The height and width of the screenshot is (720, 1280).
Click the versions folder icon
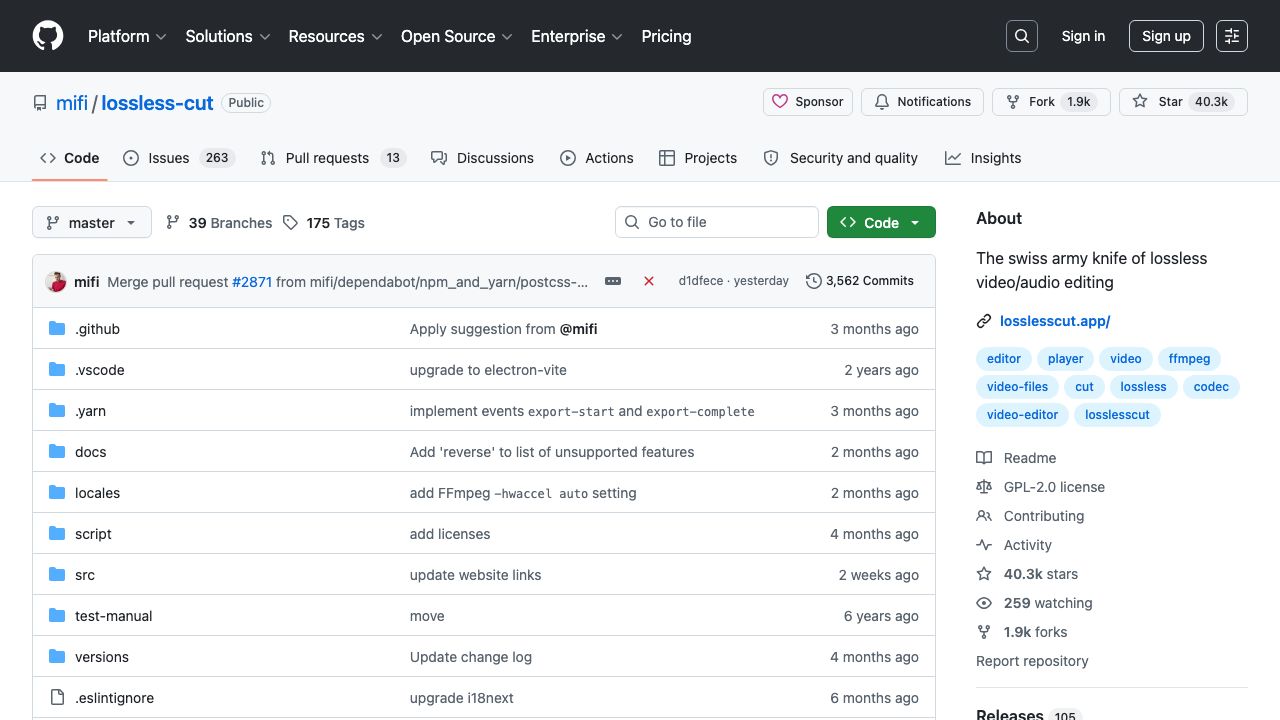point(57,657)
